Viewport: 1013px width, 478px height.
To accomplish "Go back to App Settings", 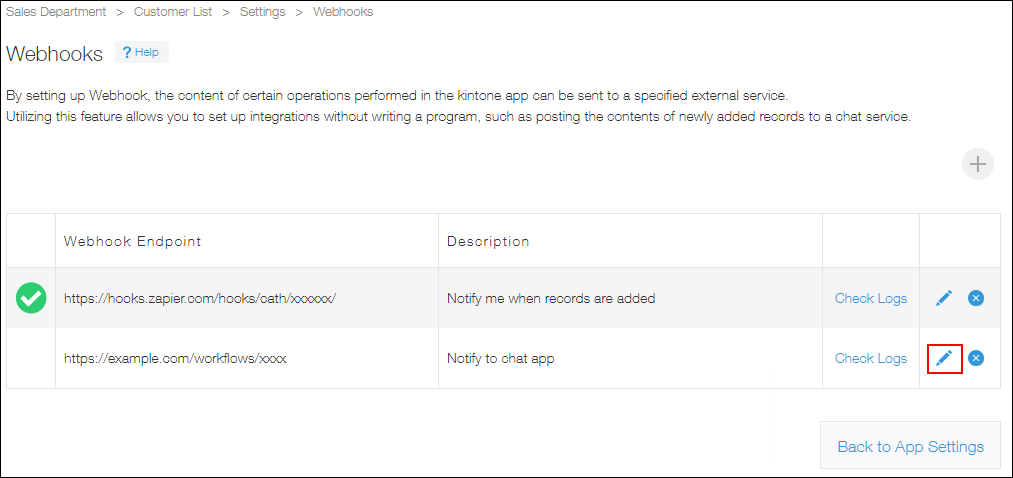I will pyautogui.click(x=910, y=446).
